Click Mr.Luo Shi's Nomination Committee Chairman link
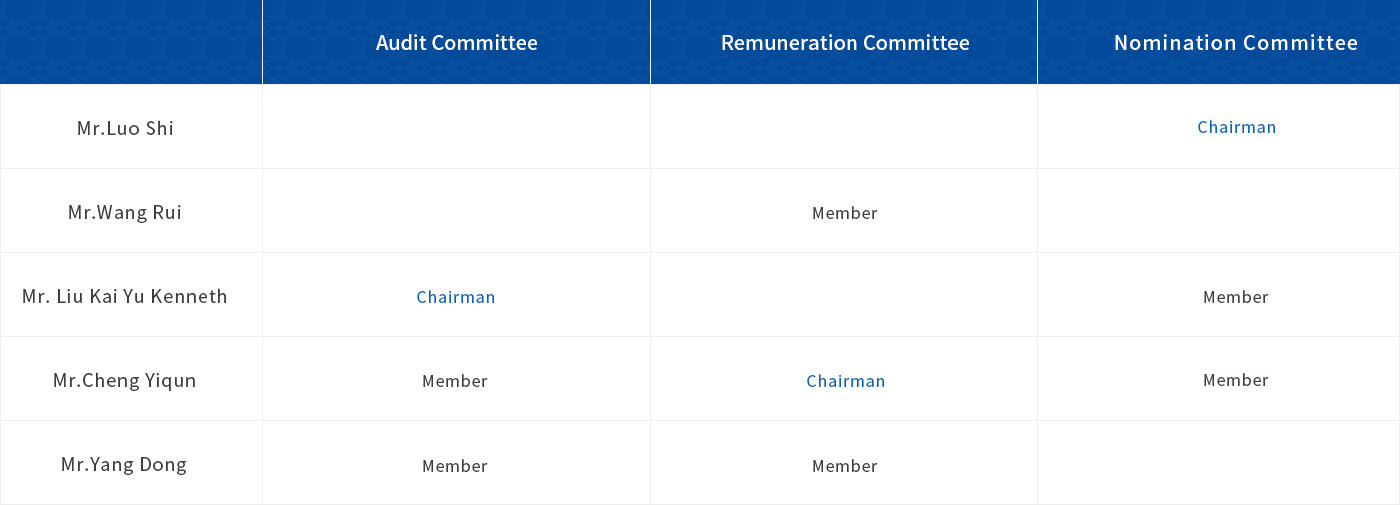The image size is (1400, 505). click(x=1236, y=127)
